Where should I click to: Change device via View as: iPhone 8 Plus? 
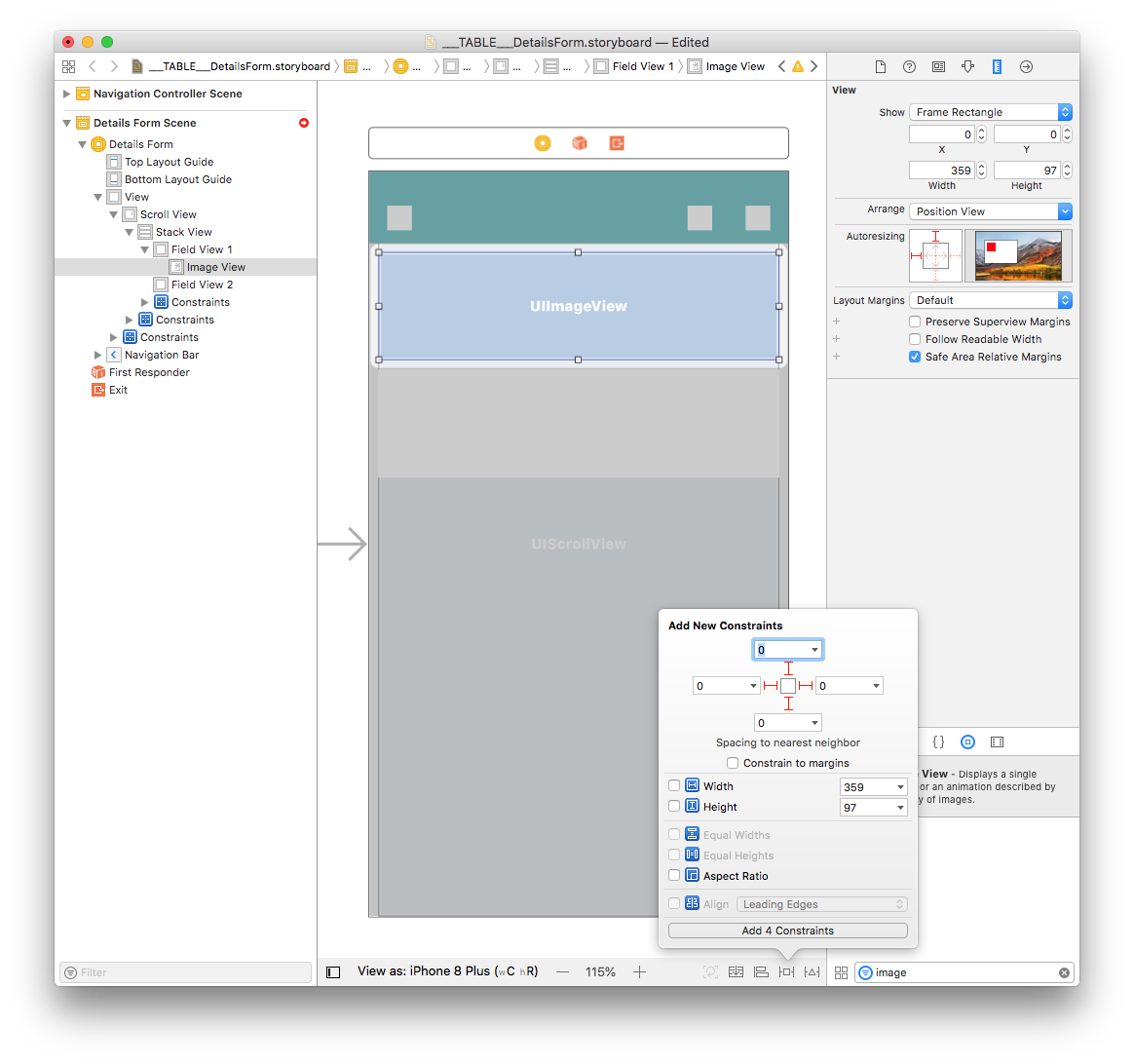(448, 971)
